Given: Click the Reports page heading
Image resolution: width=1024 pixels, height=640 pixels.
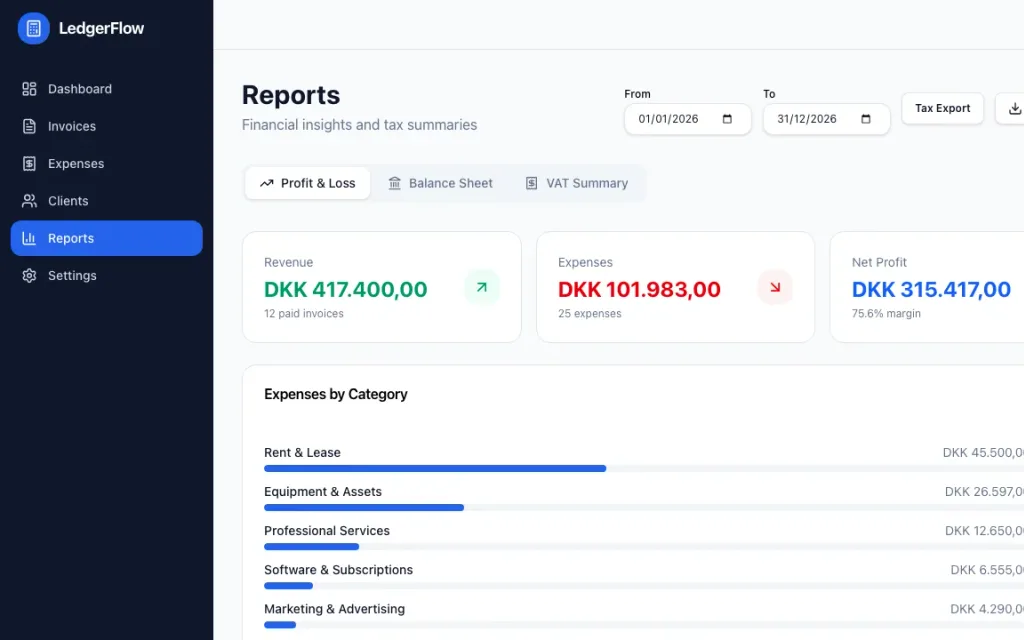Looking at the screenshot, I should pos(291,95).
